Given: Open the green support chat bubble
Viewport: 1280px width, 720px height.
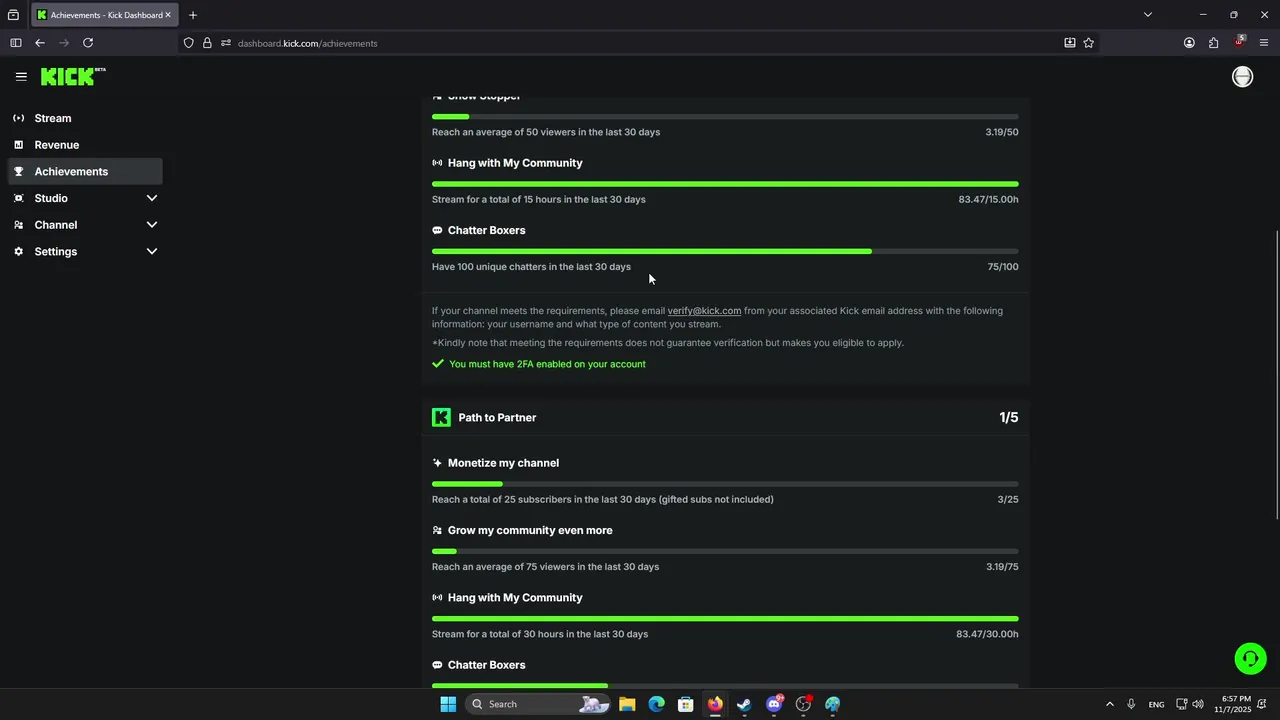Looking at the screenshot, I should 1250,658.
